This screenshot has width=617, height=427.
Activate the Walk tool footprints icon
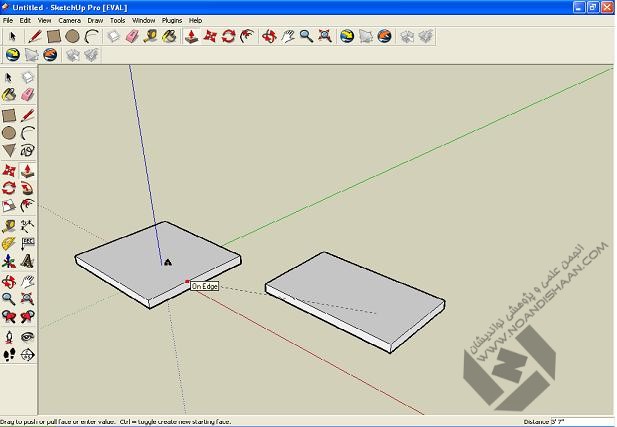tap(9, 355)
